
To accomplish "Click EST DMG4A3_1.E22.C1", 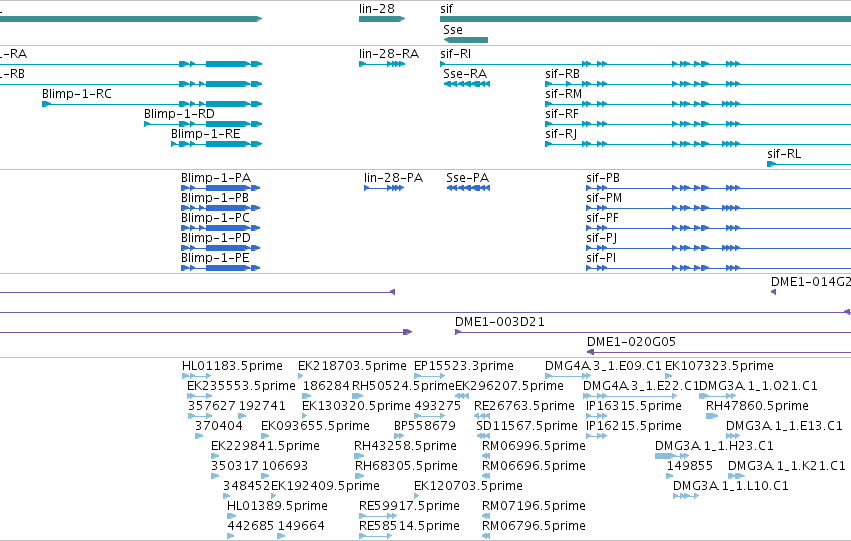I will pyautogui.click(x=641, y=386).
